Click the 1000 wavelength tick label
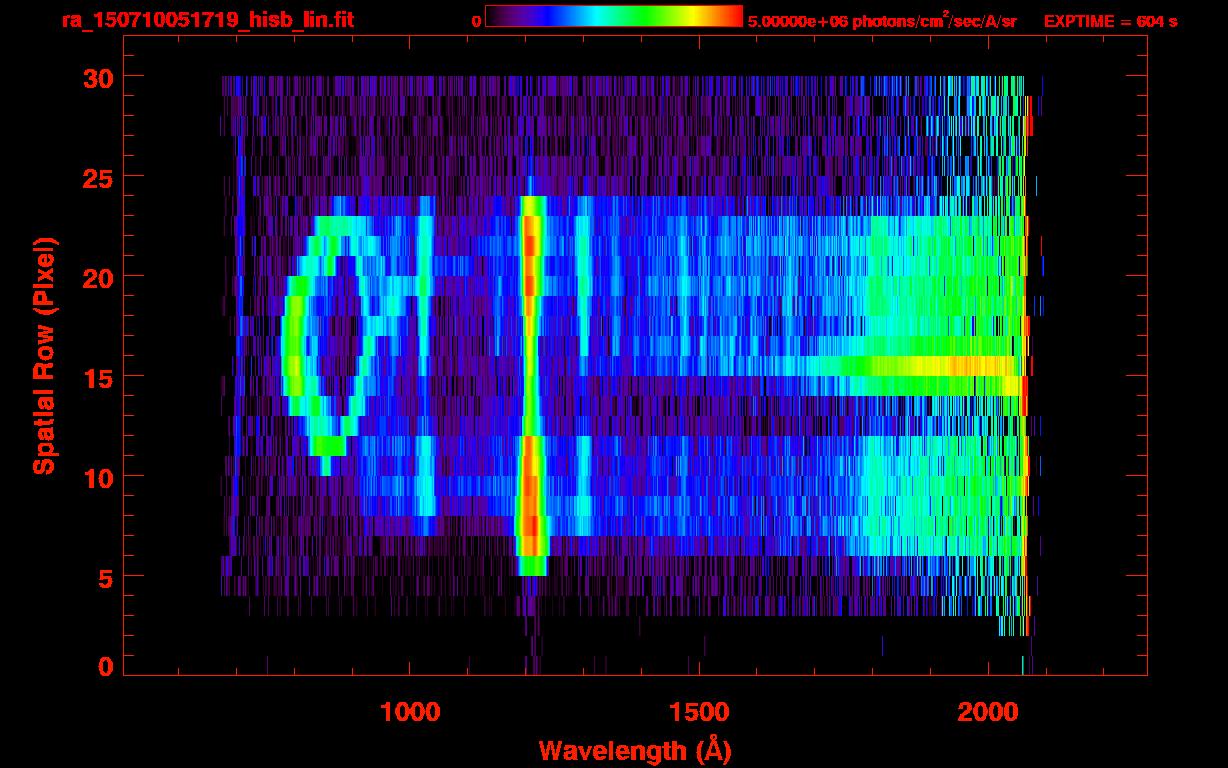The width and height of the screenshot is (1228, 768). pos(410,712)
